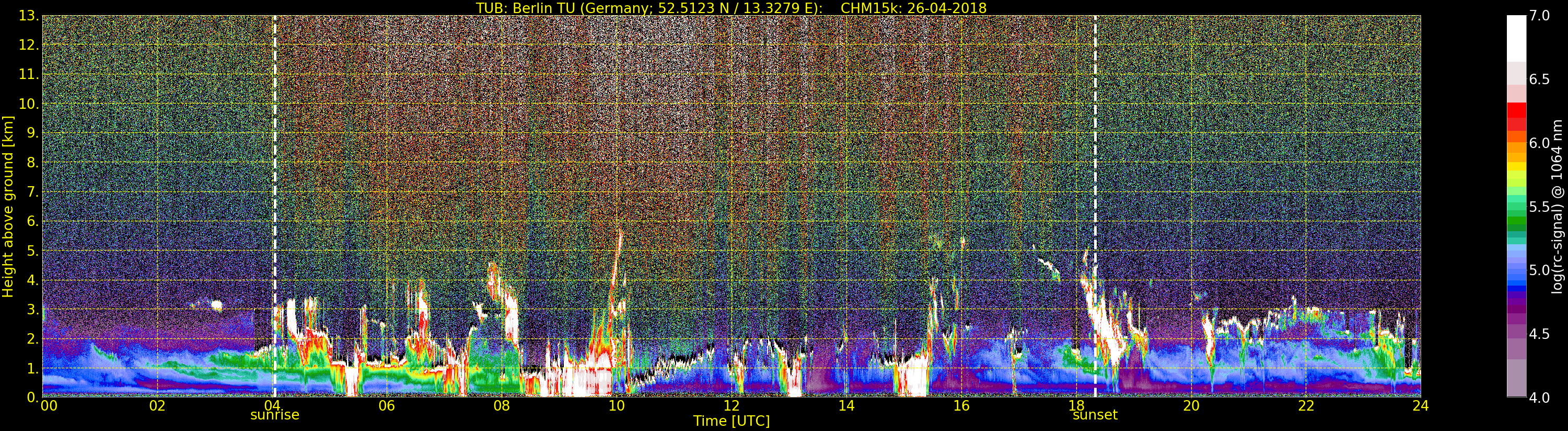This screenshot has width=1568, height=431.
Task: Click the height axis tick '8.'
Action: [33, 163]
